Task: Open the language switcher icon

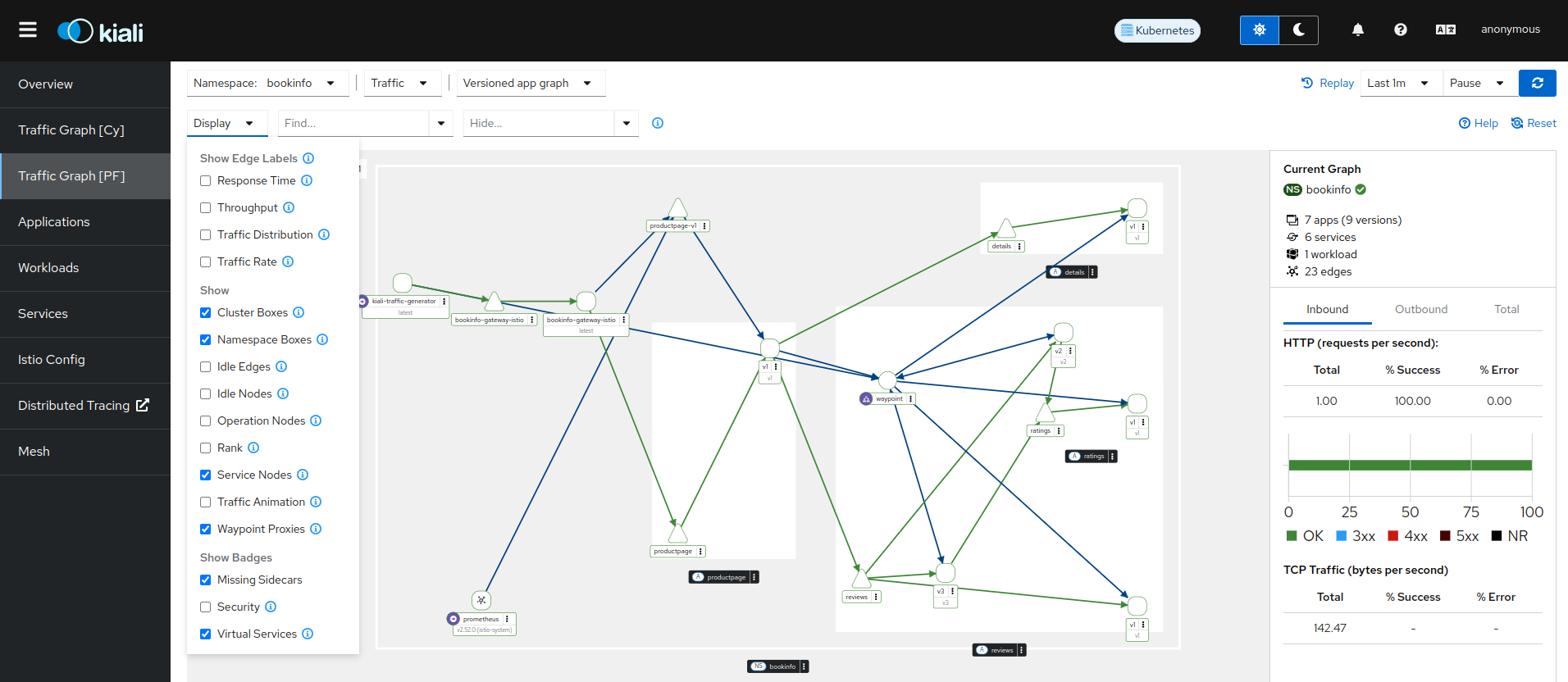Action: point(1445,30)
